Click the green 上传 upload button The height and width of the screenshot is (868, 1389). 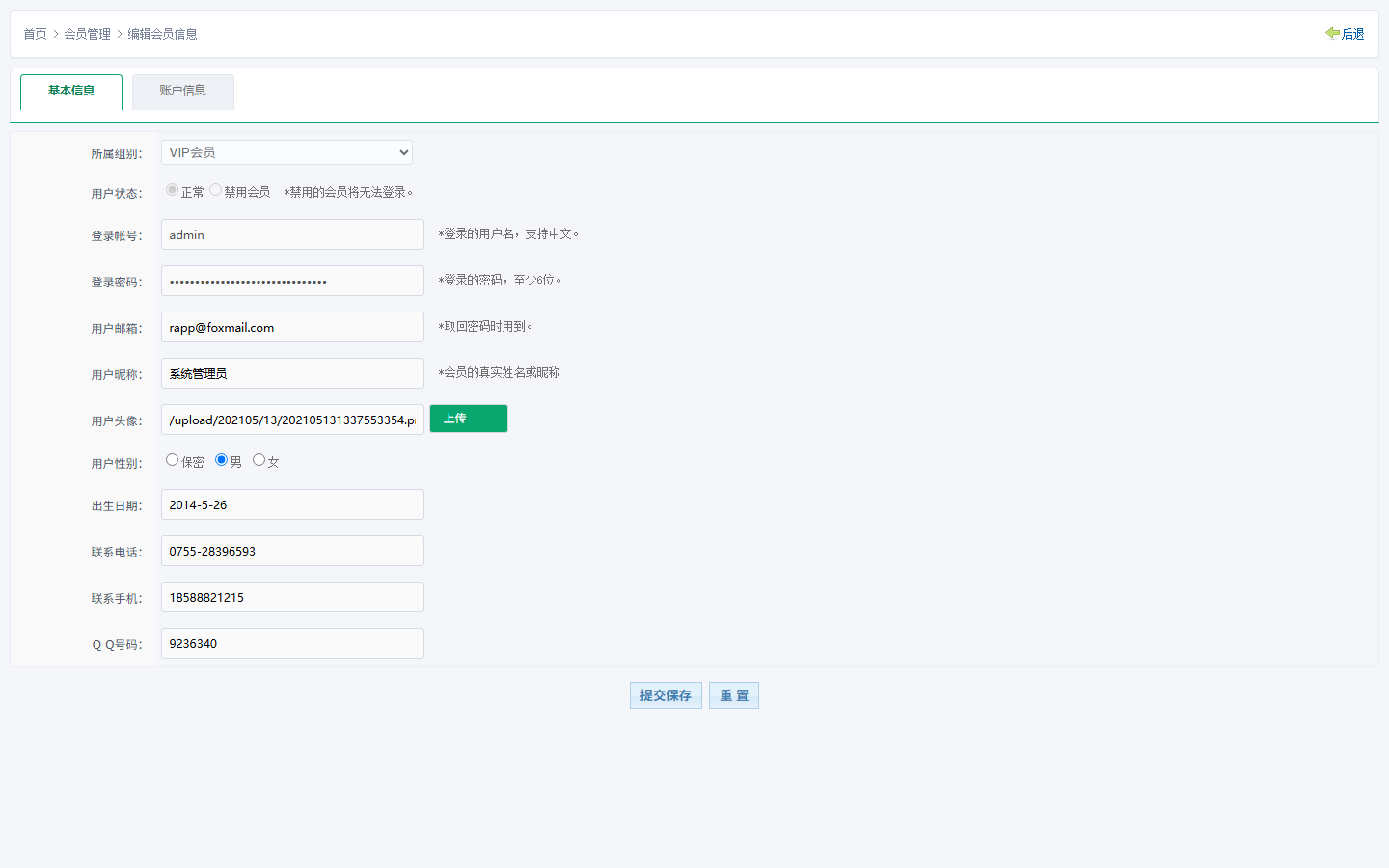click(x=469, y=419)
